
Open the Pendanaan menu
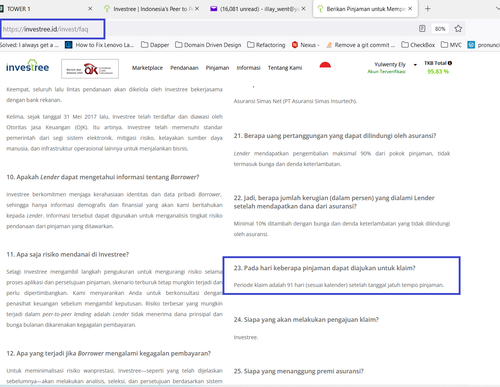(184, 68)
